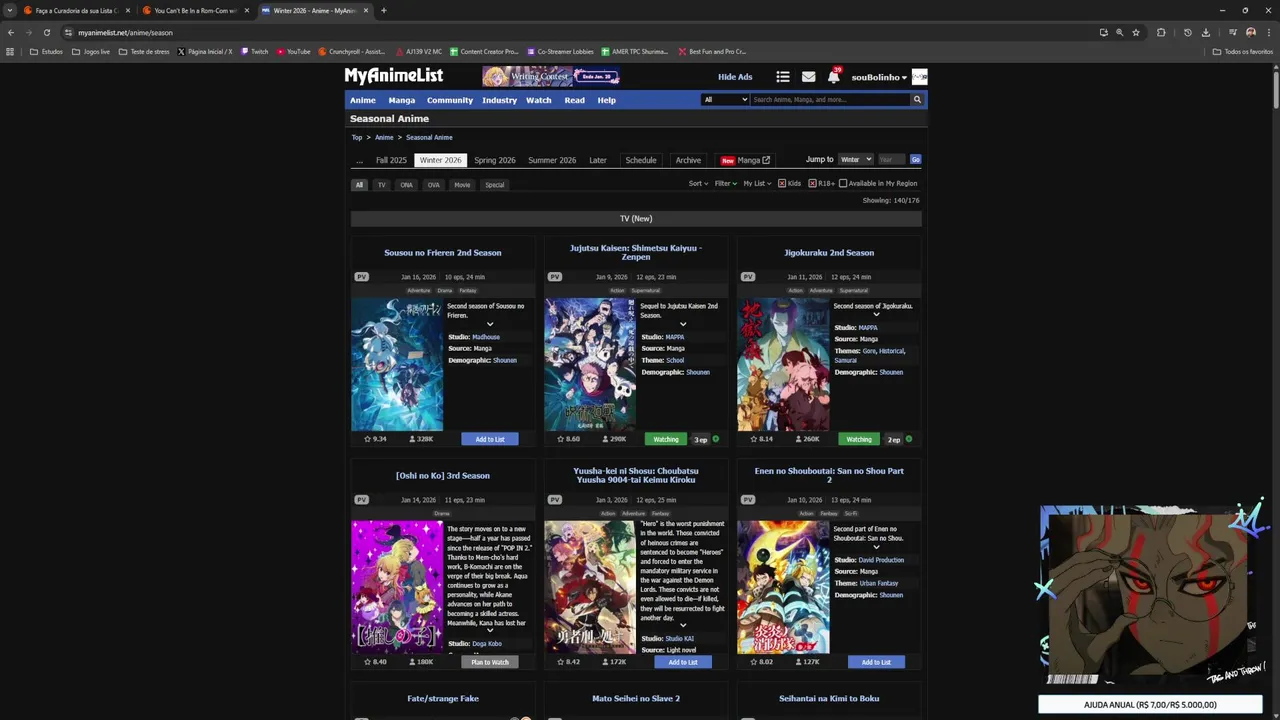Click the Year input field

[x=891, y=159]
